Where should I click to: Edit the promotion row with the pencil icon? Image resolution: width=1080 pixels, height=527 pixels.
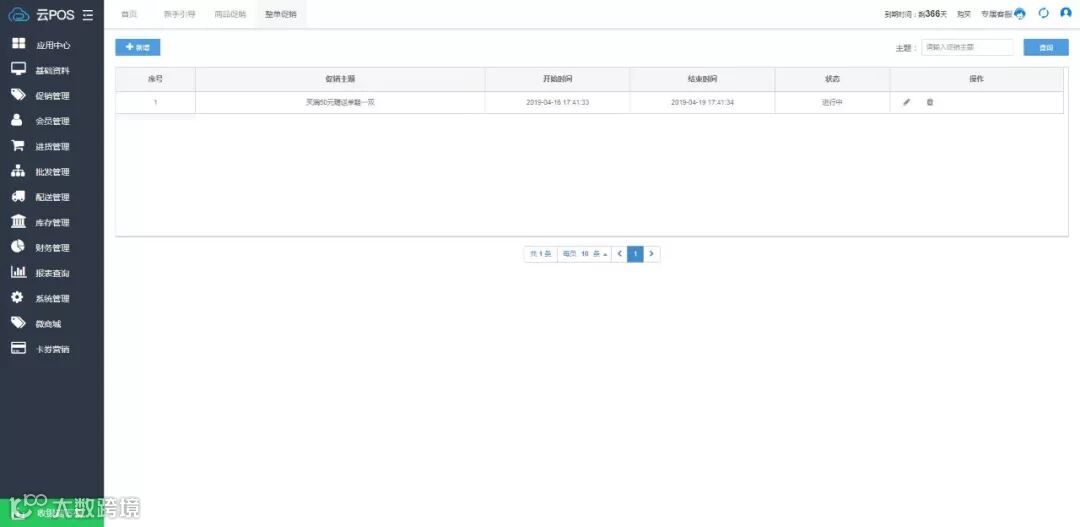(x=906, y=102)
